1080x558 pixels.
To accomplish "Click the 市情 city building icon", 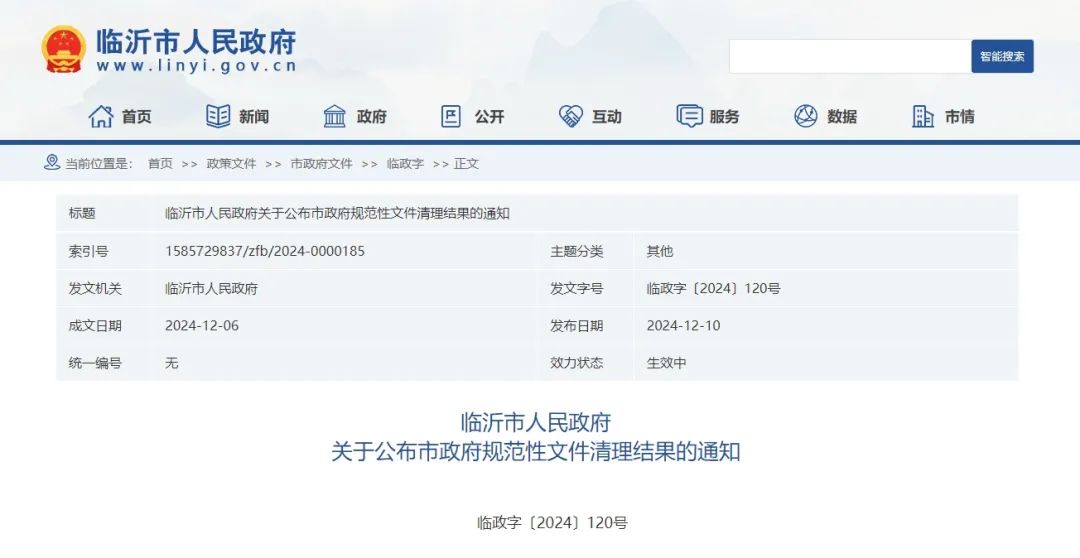I will click(923, 116).
